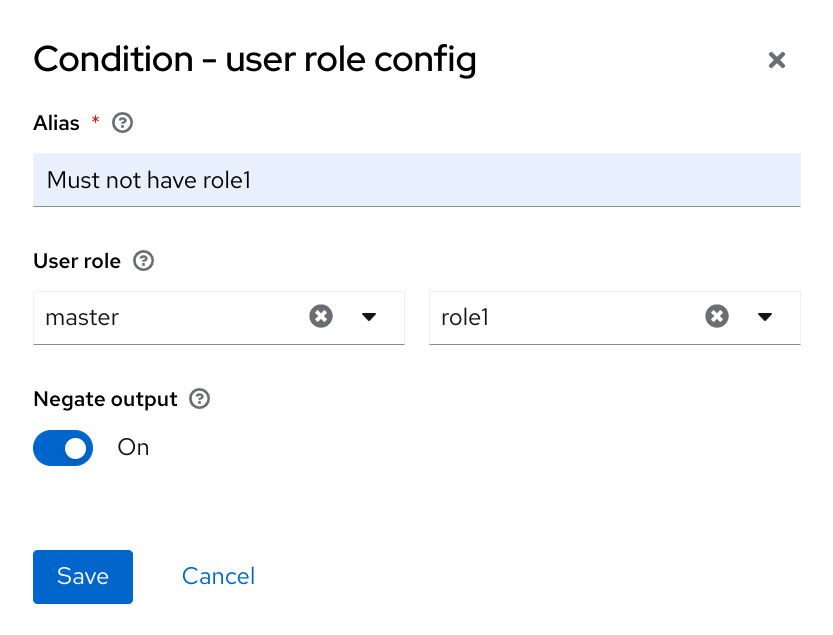
Task: Click the clear icon in the master selector
Action: click(x=321, y=316)
